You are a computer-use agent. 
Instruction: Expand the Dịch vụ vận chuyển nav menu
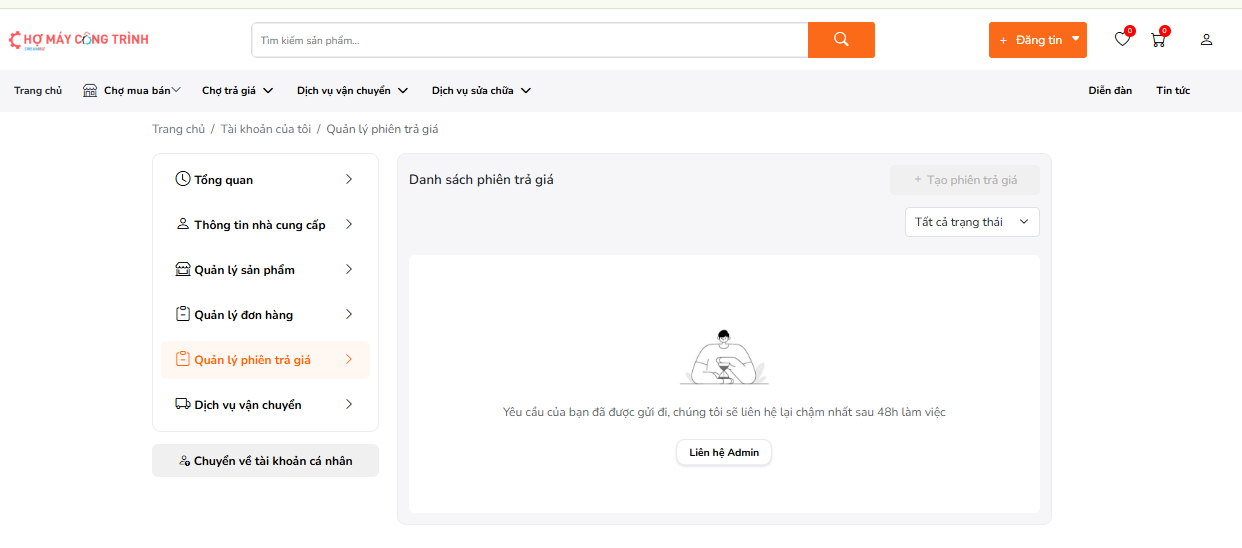tap(352, 91)
